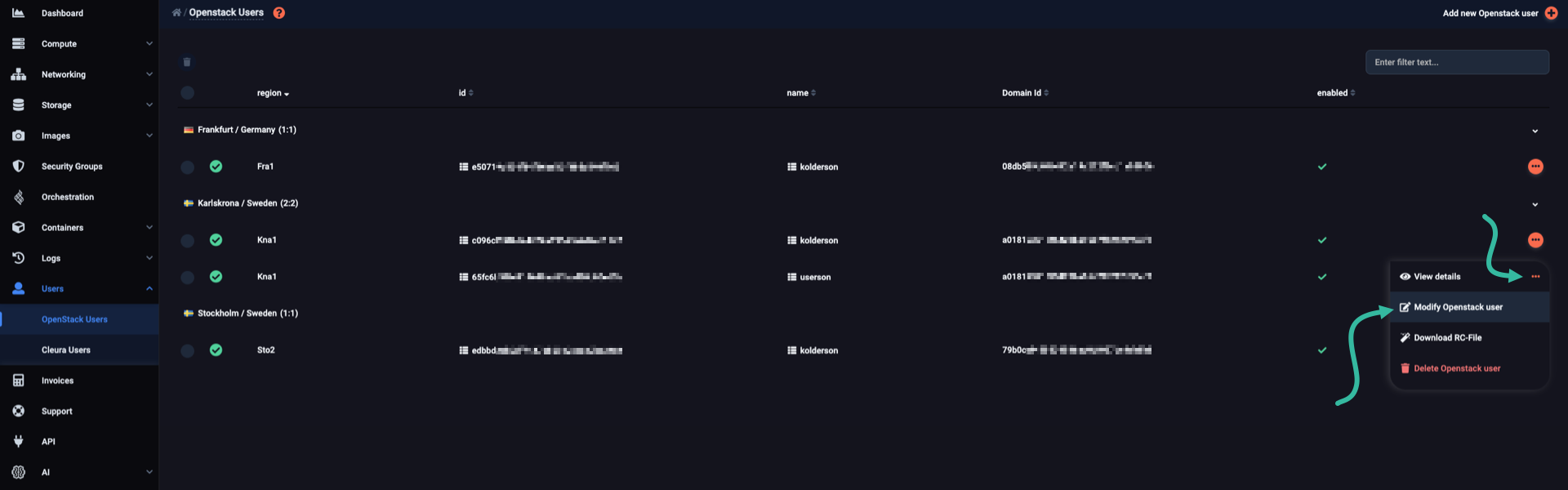Screen dimensions: 1568x490
Task: Select checkbox for Kna1 userson row
Action: coord(187,277)
